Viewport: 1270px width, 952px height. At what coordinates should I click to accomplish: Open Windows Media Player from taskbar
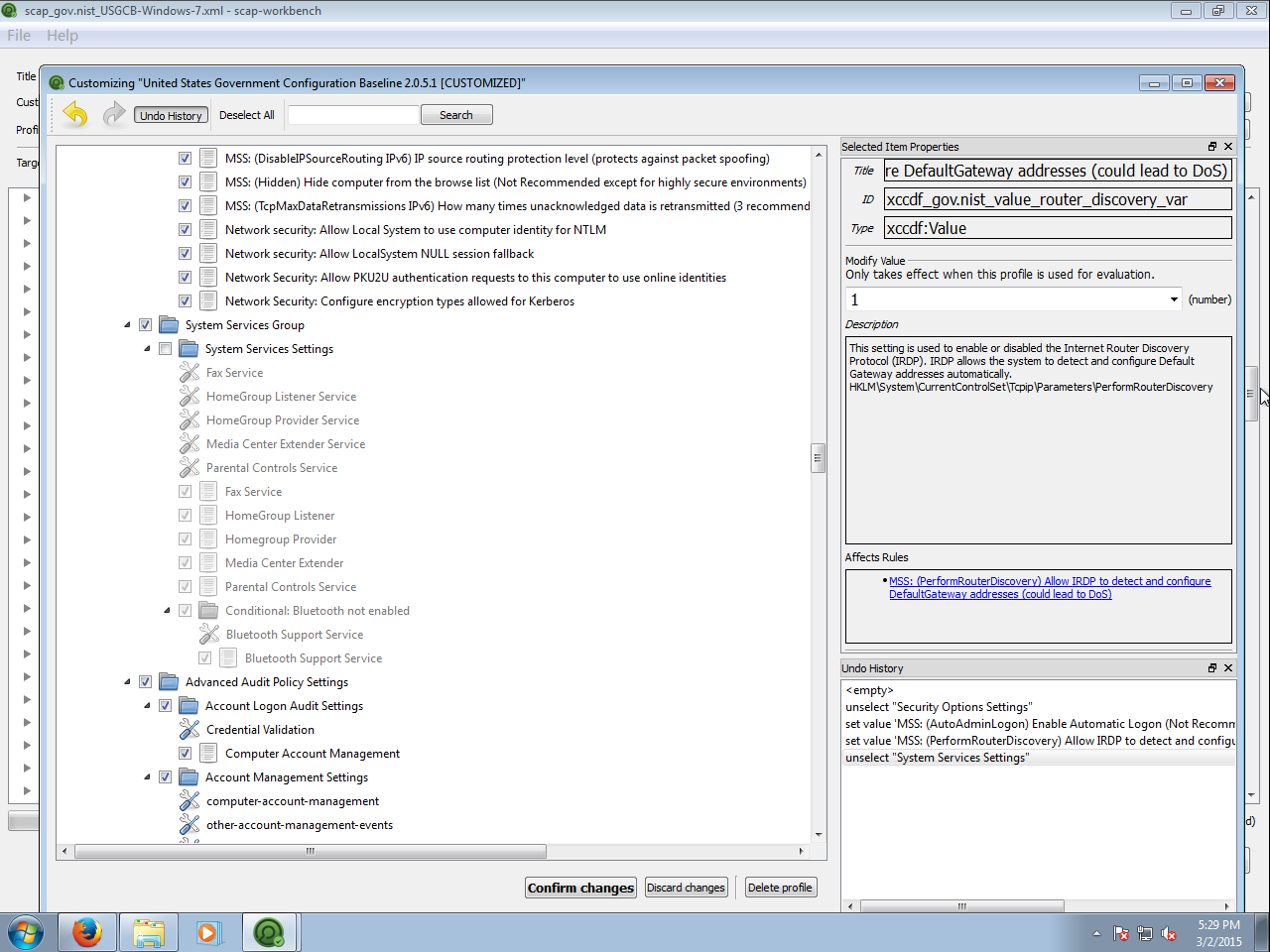click(x=208, y=933)
